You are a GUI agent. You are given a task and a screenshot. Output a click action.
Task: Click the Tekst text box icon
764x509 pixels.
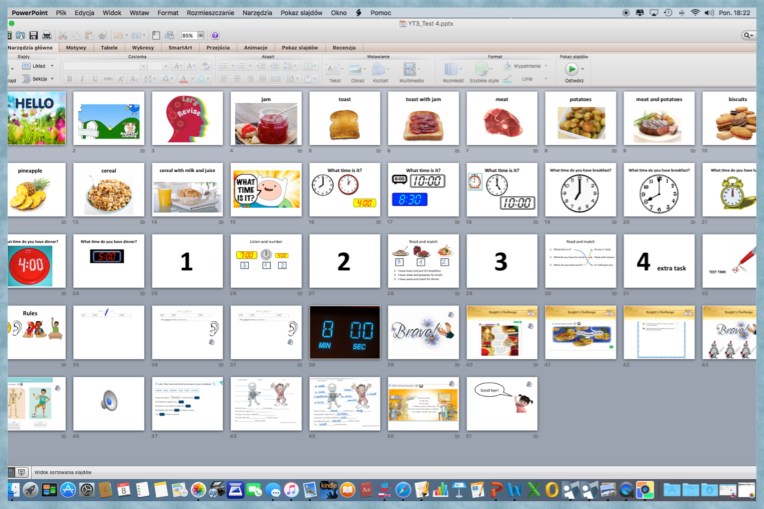[333, 69]
